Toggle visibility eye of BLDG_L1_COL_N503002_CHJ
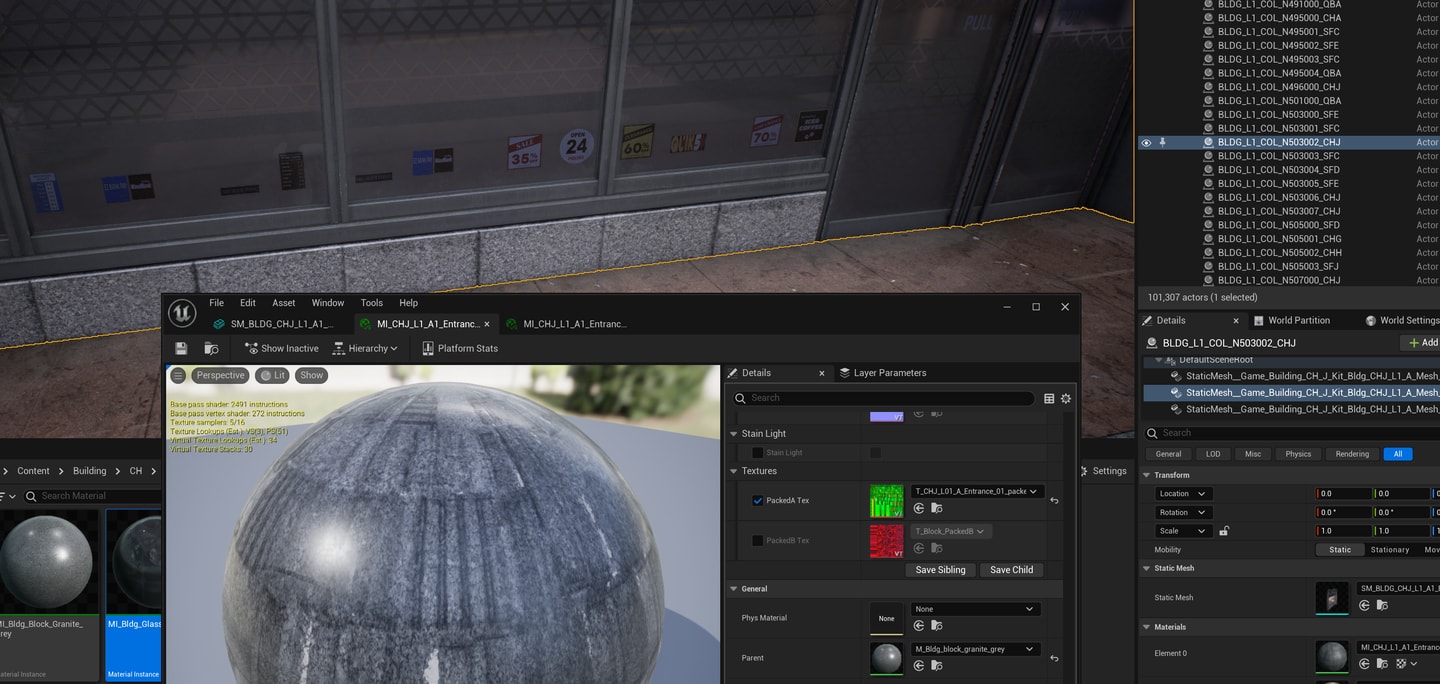The image size is (1440, 684). pyautogui.click(x=1147, y=143)
